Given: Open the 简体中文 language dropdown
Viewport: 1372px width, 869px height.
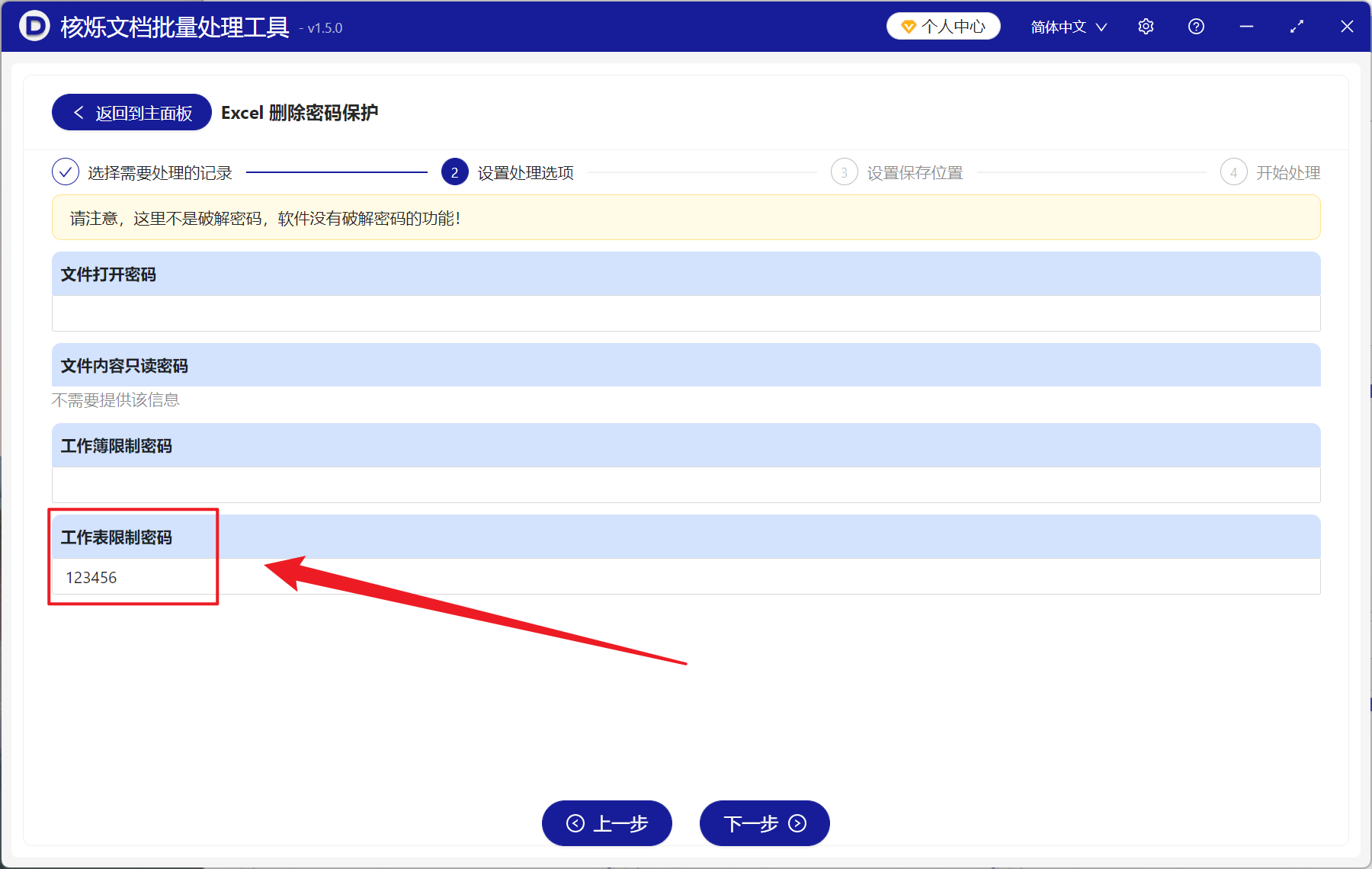Looking at the screenshot, I should pos(1067,26).
